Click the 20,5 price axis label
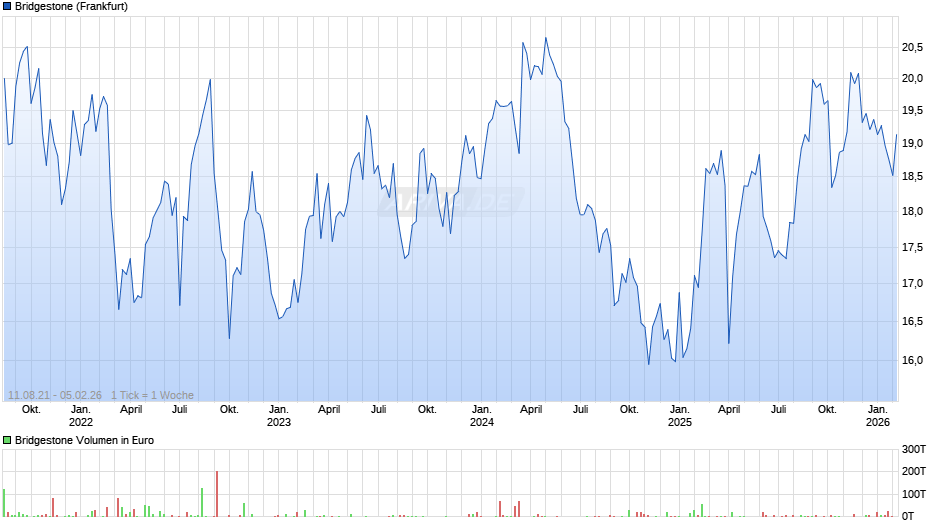940x526 pixels. click(x=912, y=48)
